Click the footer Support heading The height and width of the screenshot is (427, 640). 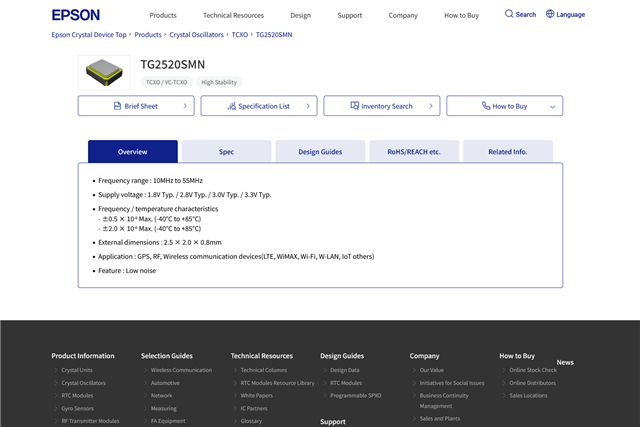coord(333,422)
